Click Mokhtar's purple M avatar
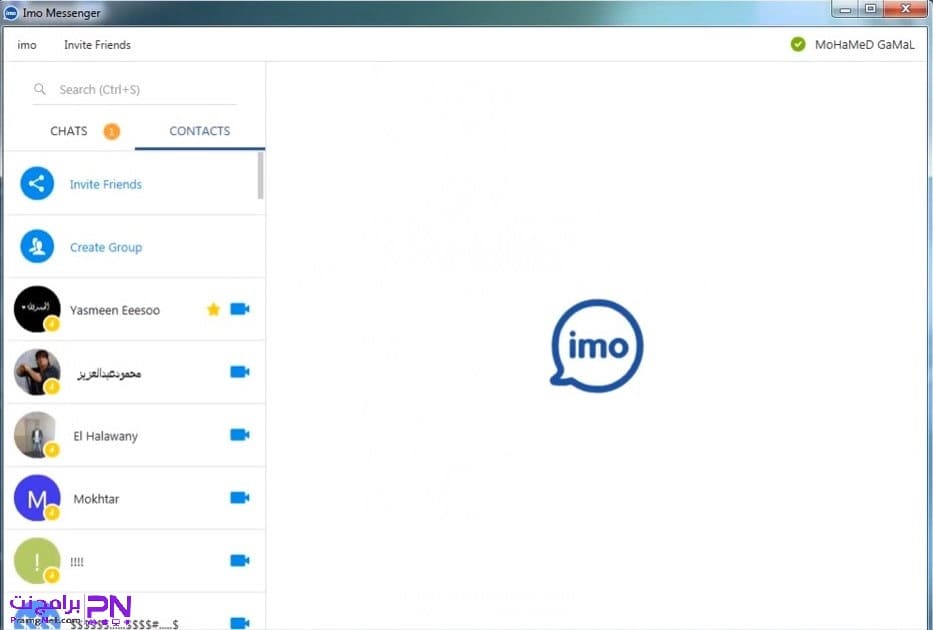Screen dimensions: 933x630 (x=37, y=498)
